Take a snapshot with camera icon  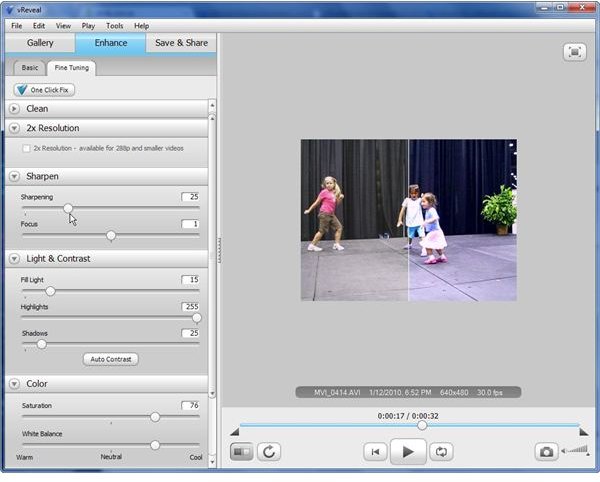tap(546, 452)
